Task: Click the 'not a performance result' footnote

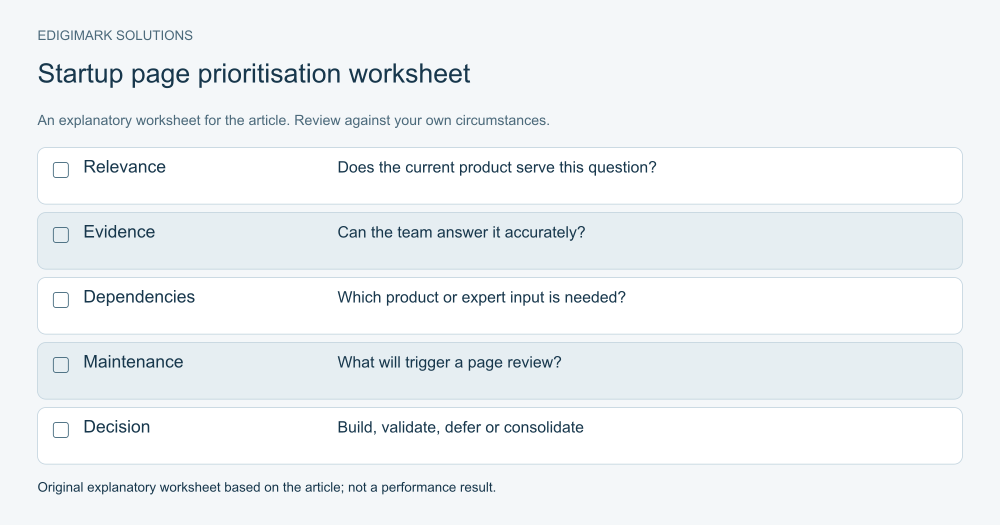Action: (422, 487)
